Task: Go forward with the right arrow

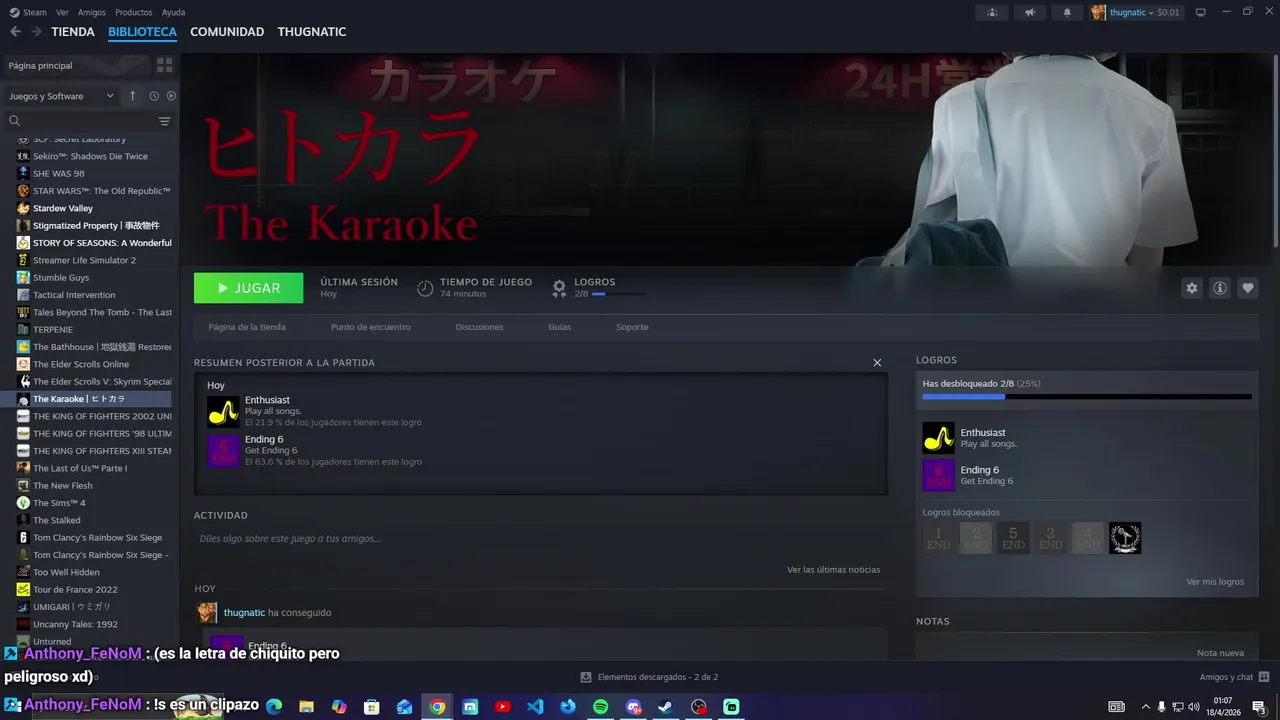Action: [36, 32]
